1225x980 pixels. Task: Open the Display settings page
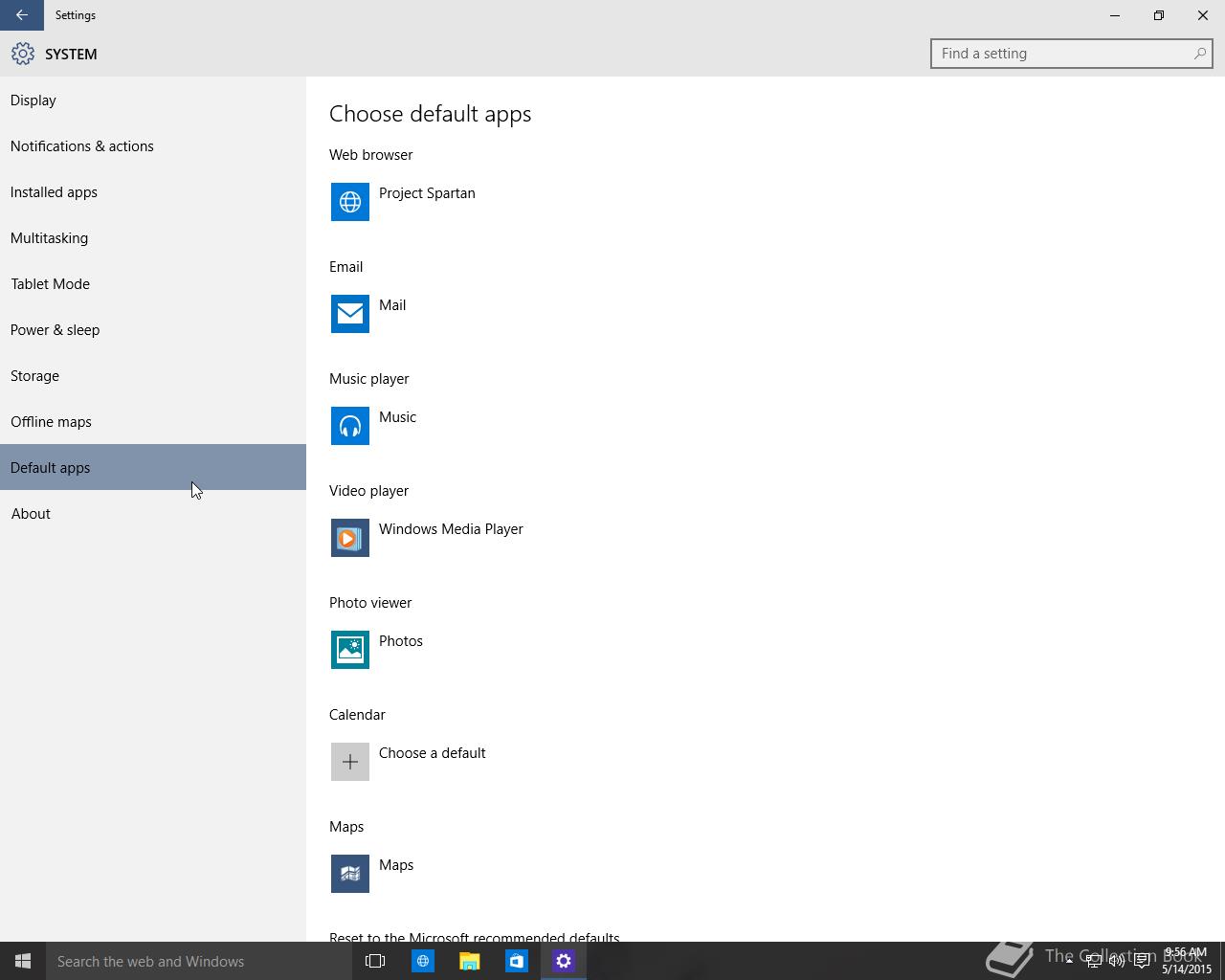153,100
